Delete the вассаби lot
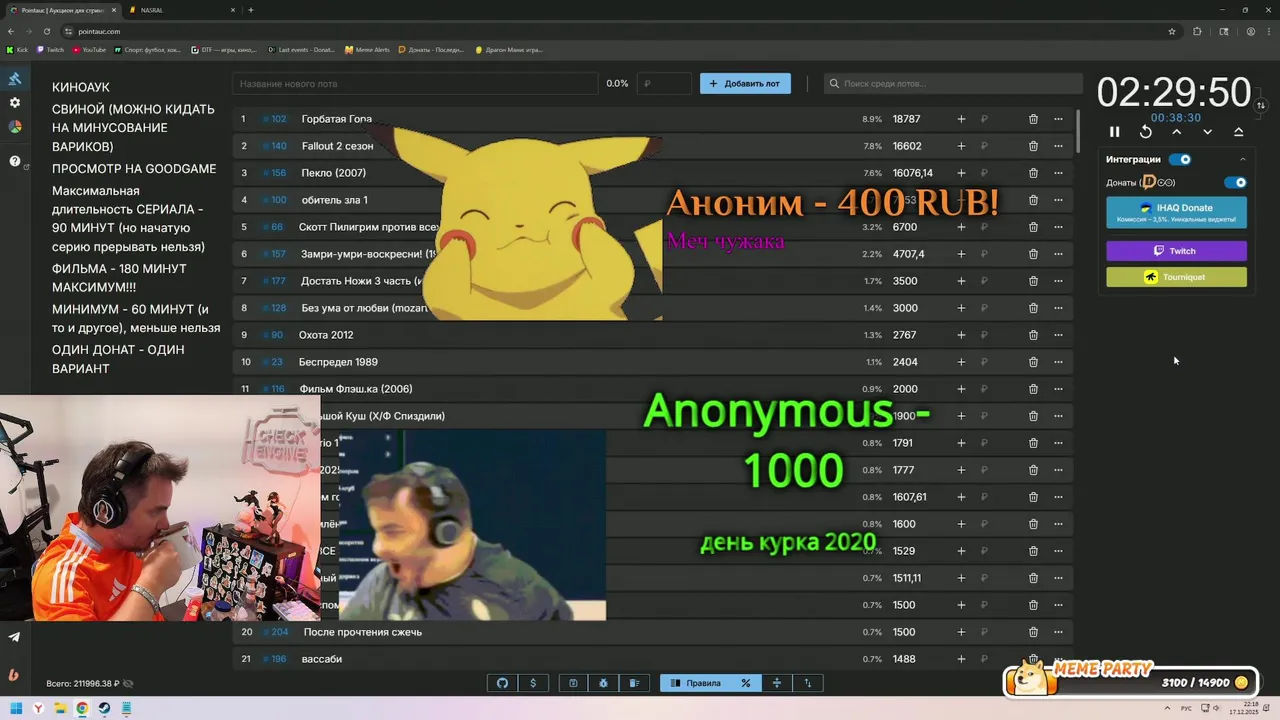Viewport: 1280px width, 720px height. (1033, 659)
